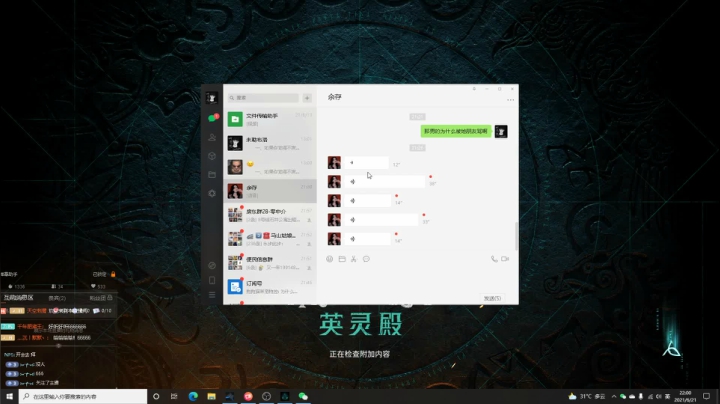Open the 订阅号 subscriptions entry
This screenshot has width=720, height=404.
[x=270, y=286]
